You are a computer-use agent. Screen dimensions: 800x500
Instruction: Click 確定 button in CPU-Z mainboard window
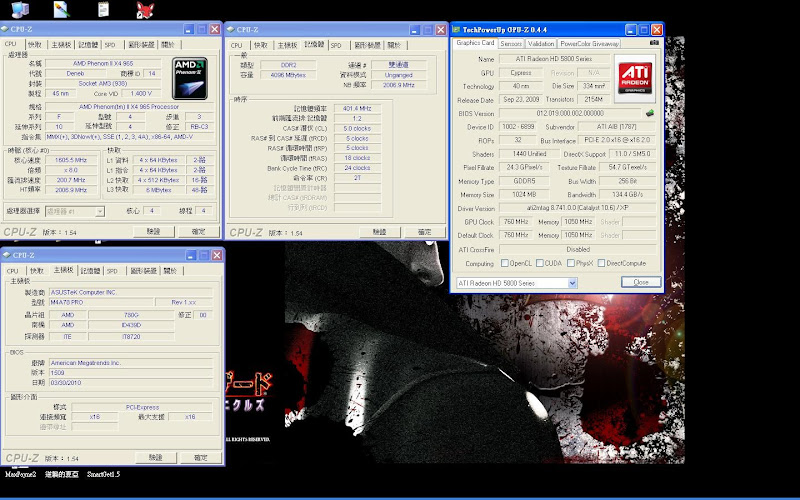click(x=201, y=458)
